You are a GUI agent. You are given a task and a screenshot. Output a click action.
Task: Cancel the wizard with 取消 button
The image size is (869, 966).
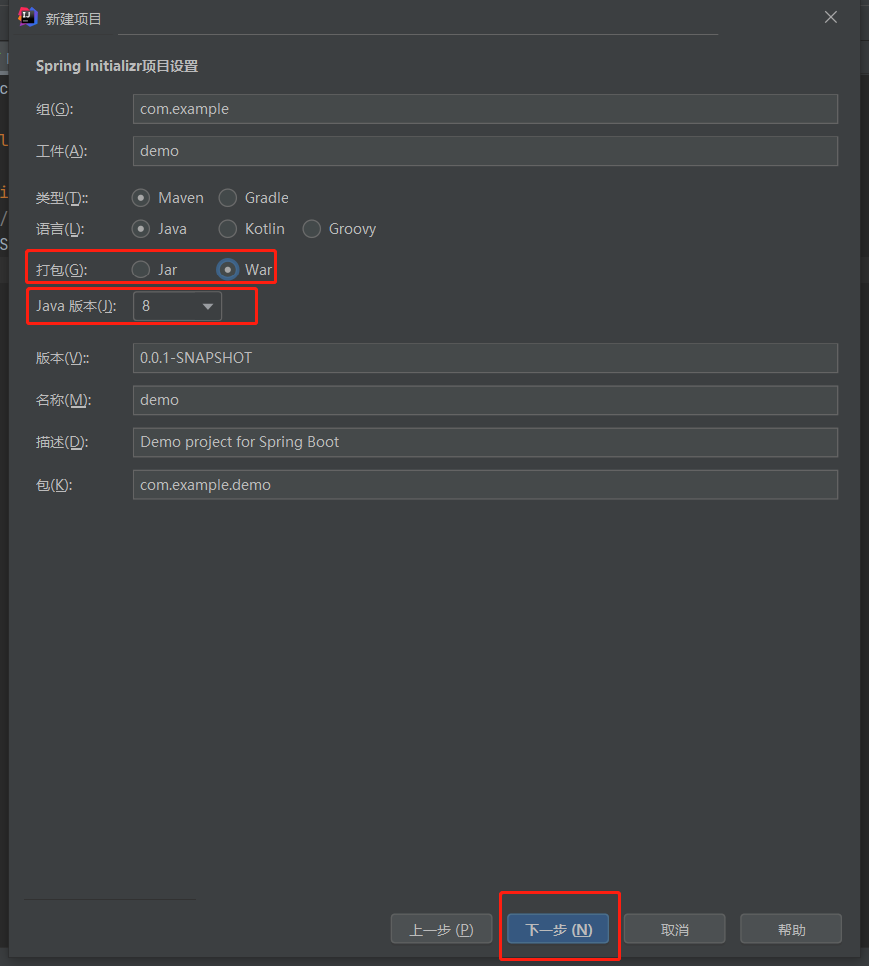(x=674, y=929)
